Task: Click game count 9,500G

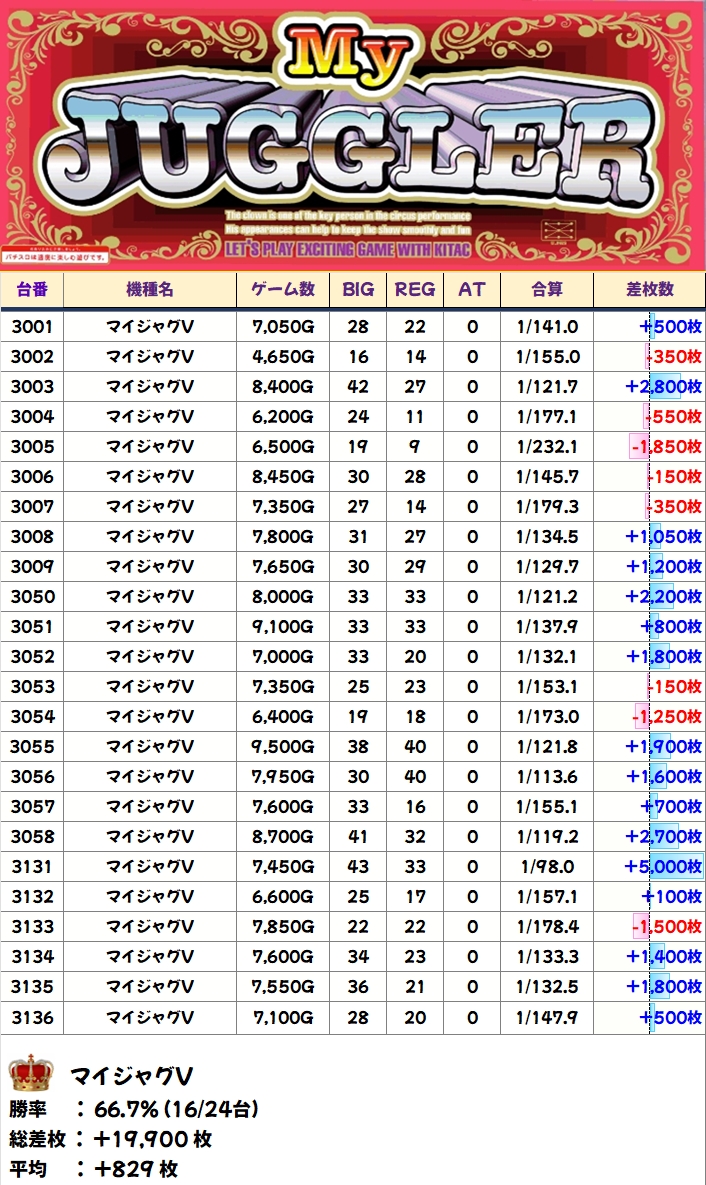Action: [x=283, y=747]
